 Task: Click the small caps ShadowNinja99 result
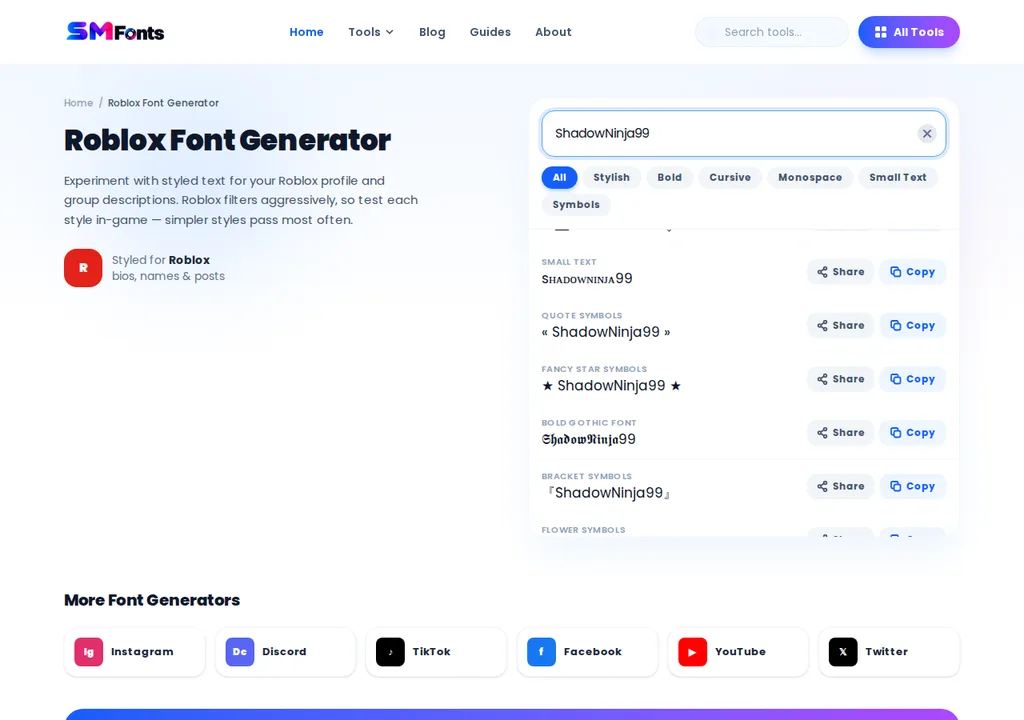pyautogui.click(x=586, y=279)
